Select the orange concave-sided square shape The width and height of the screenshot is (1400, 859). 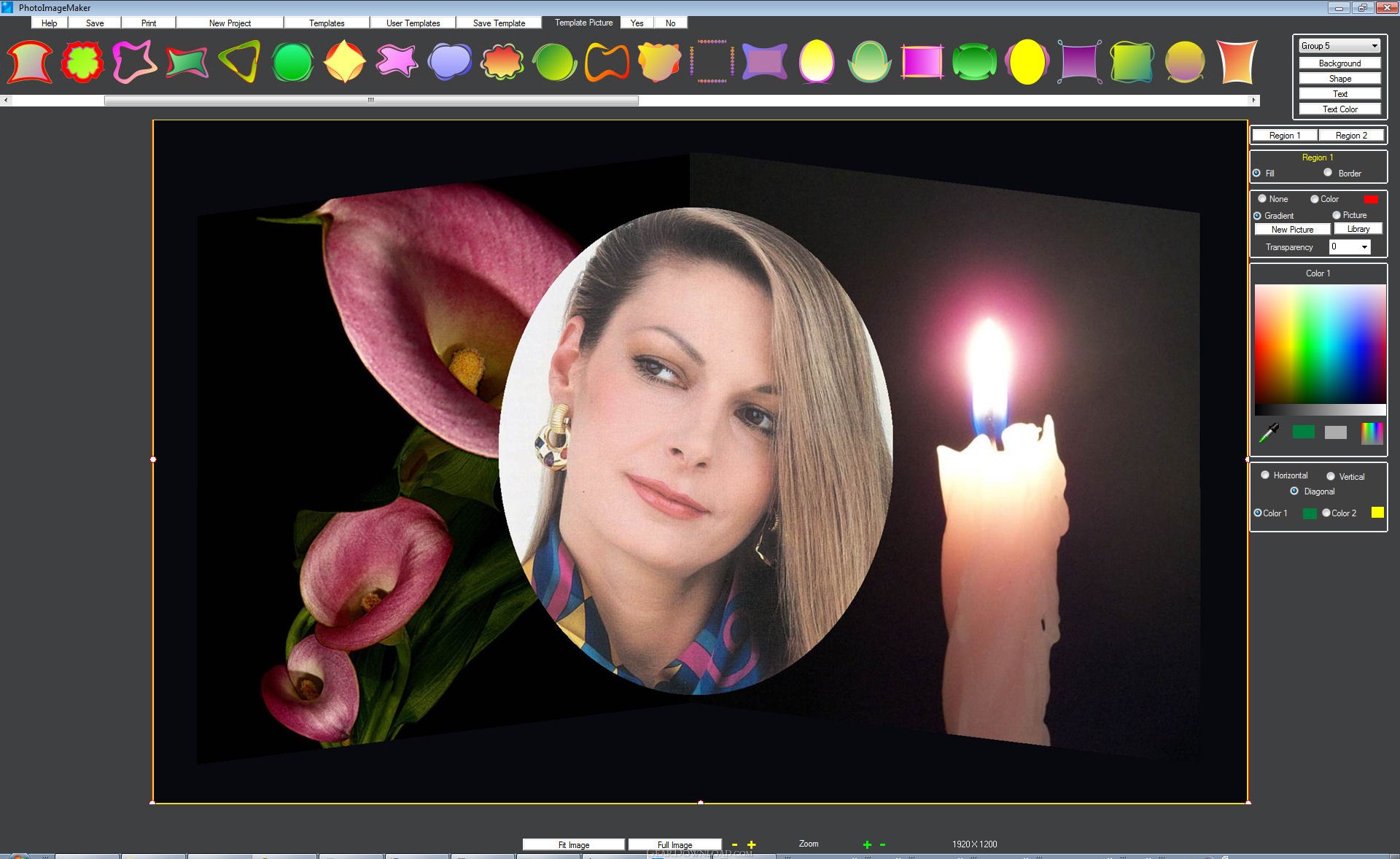tap(1237, 62)
